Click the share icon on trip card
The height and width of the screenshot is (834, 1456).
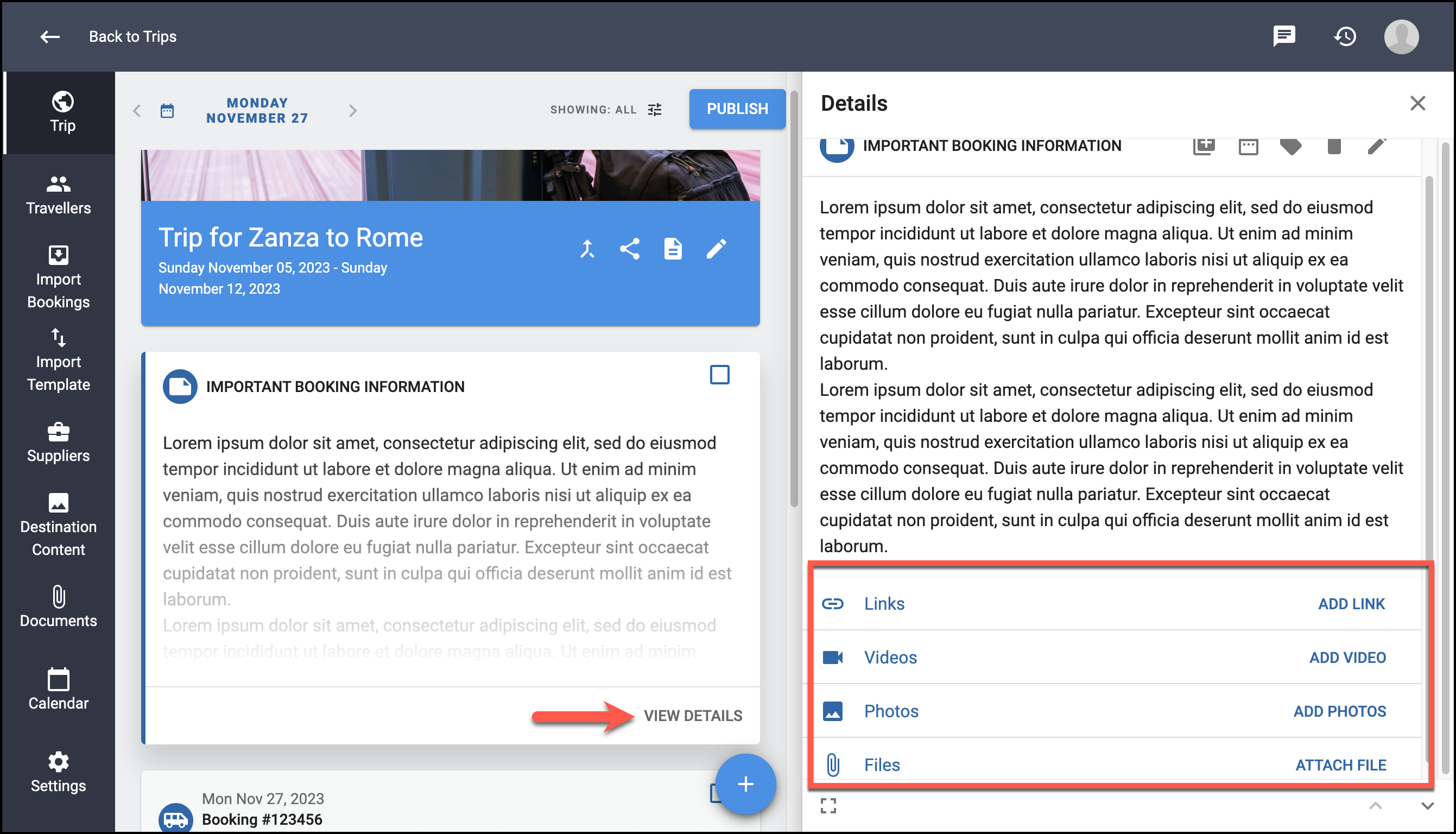click(x=630, y=249)
